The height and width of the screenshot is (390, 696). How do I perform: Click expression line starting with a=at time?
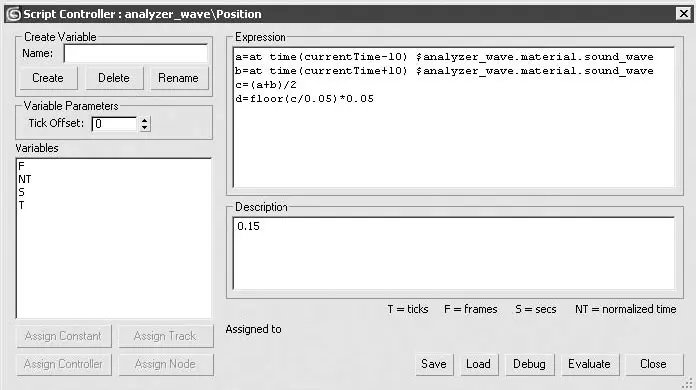[x=444, y=57]
